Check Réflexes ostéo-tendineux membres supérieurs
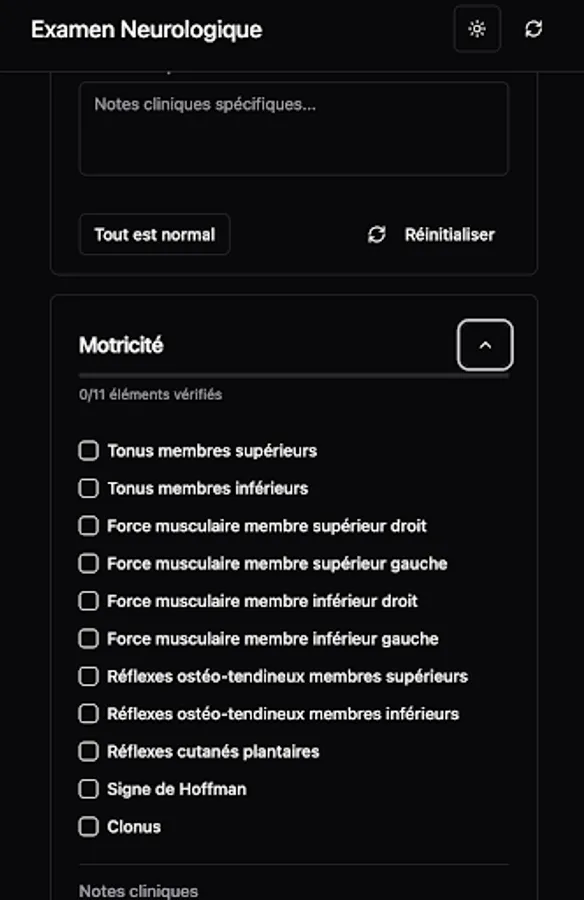Viewport: 584px width, 900px height. [x=87, y=676]
